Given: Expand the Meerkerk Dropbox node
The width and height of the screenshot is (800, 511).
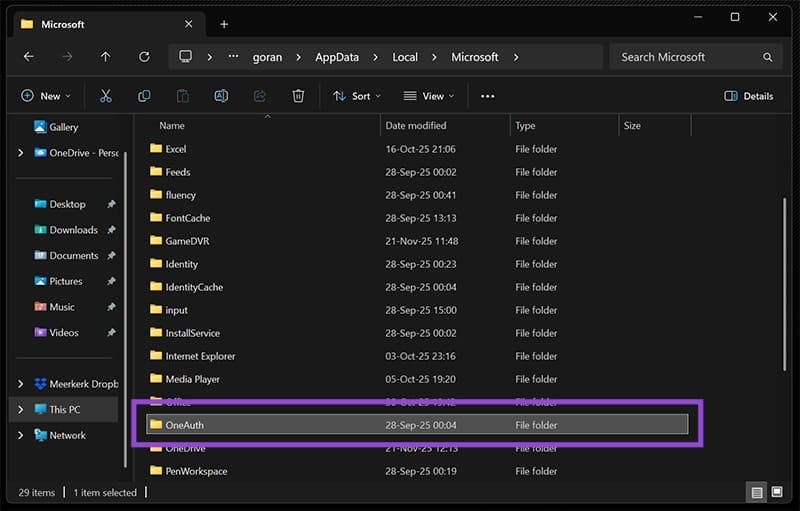Looking at the screenshot, I should (x=20, y=384).
